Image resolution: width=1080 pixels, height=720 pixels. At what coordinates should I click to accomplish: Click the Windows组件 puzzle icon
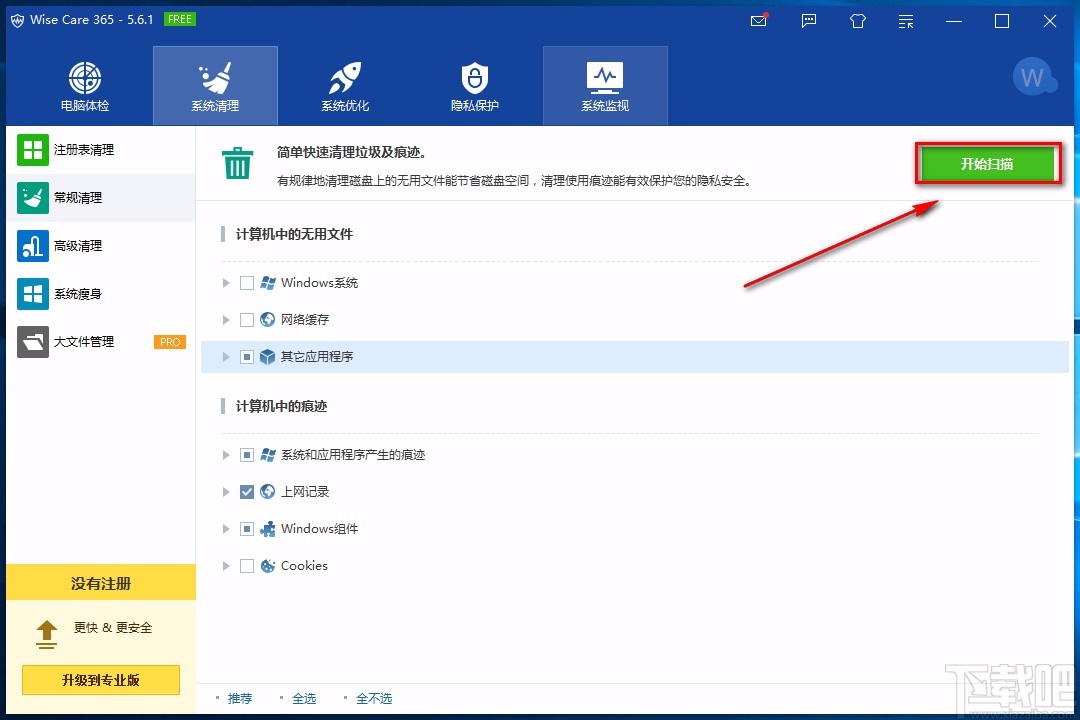click(268, 529)
